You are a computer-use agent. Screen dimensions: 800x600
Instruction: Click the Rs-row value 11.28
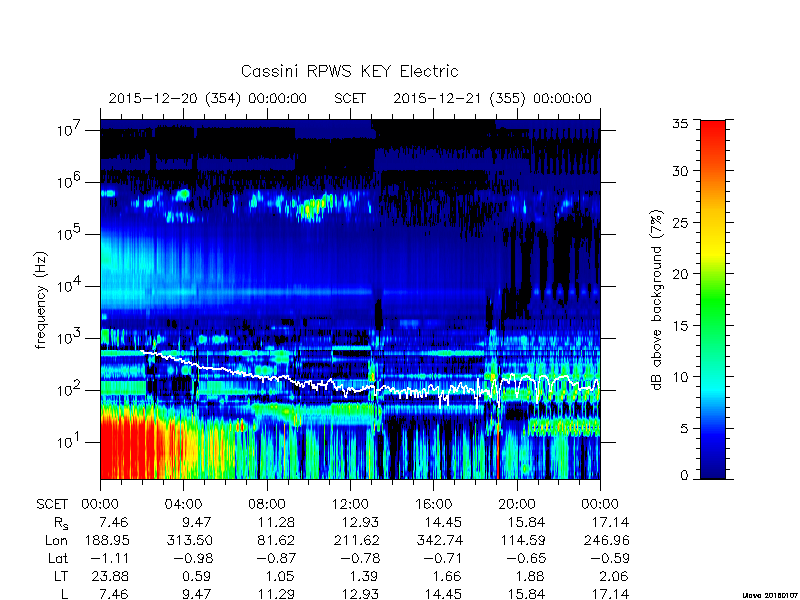coord(277,523)
